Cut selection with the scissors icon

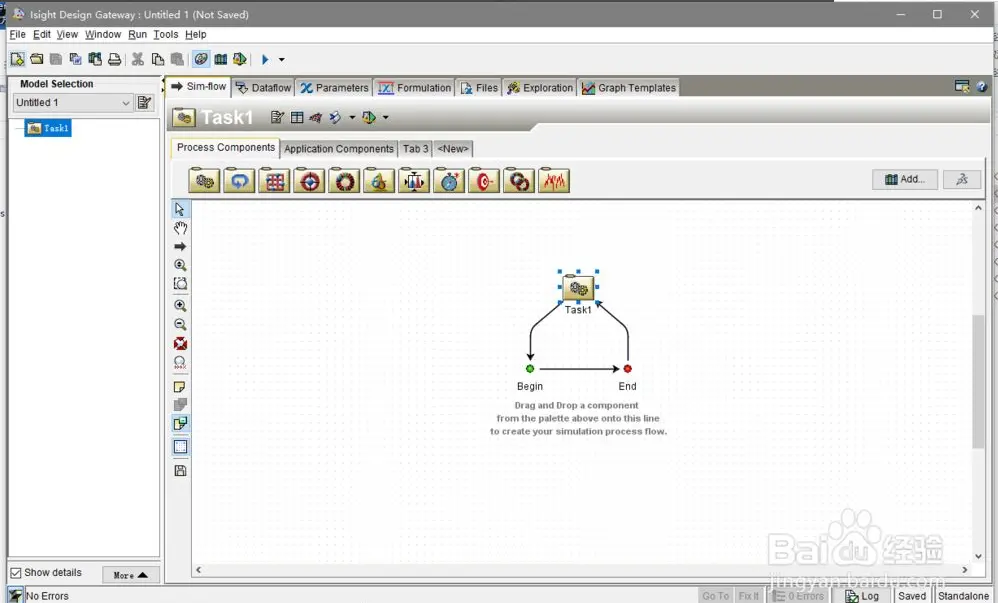click(x=137, y=59)
